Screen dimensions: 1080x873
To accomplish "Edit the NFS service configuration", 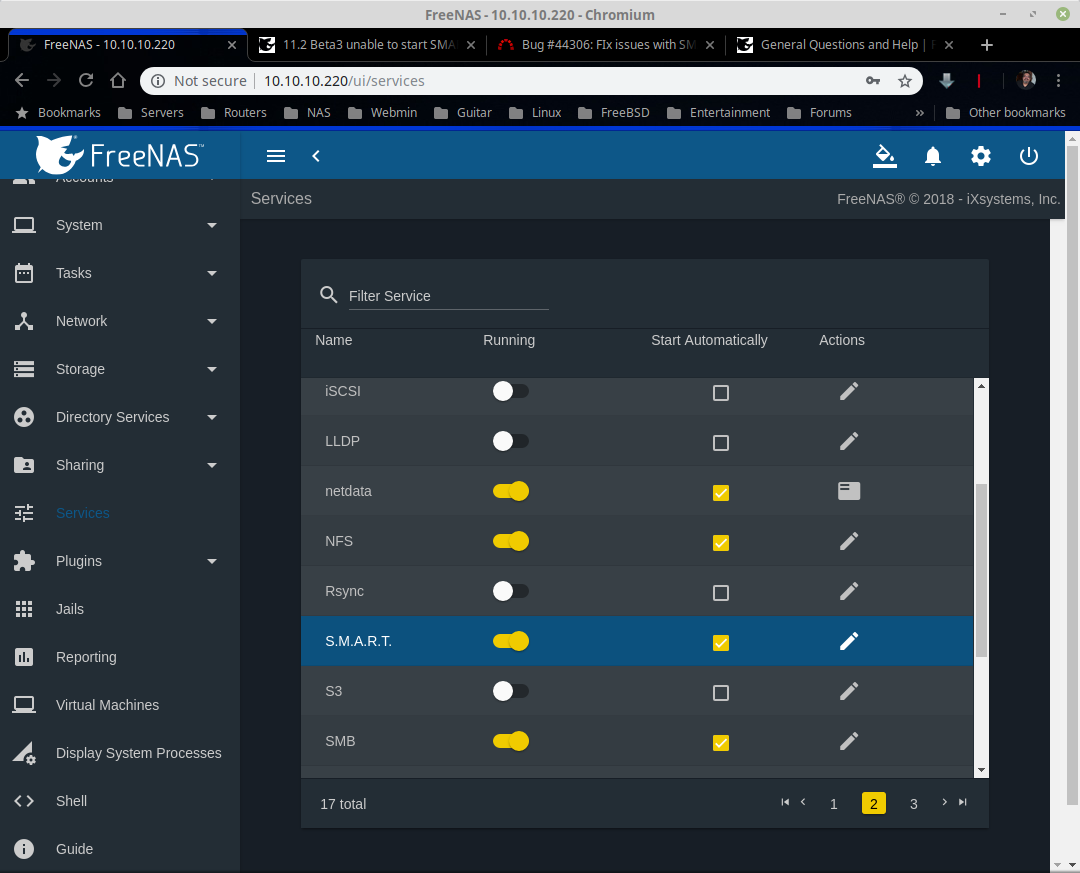I will (x=849, y=541).
